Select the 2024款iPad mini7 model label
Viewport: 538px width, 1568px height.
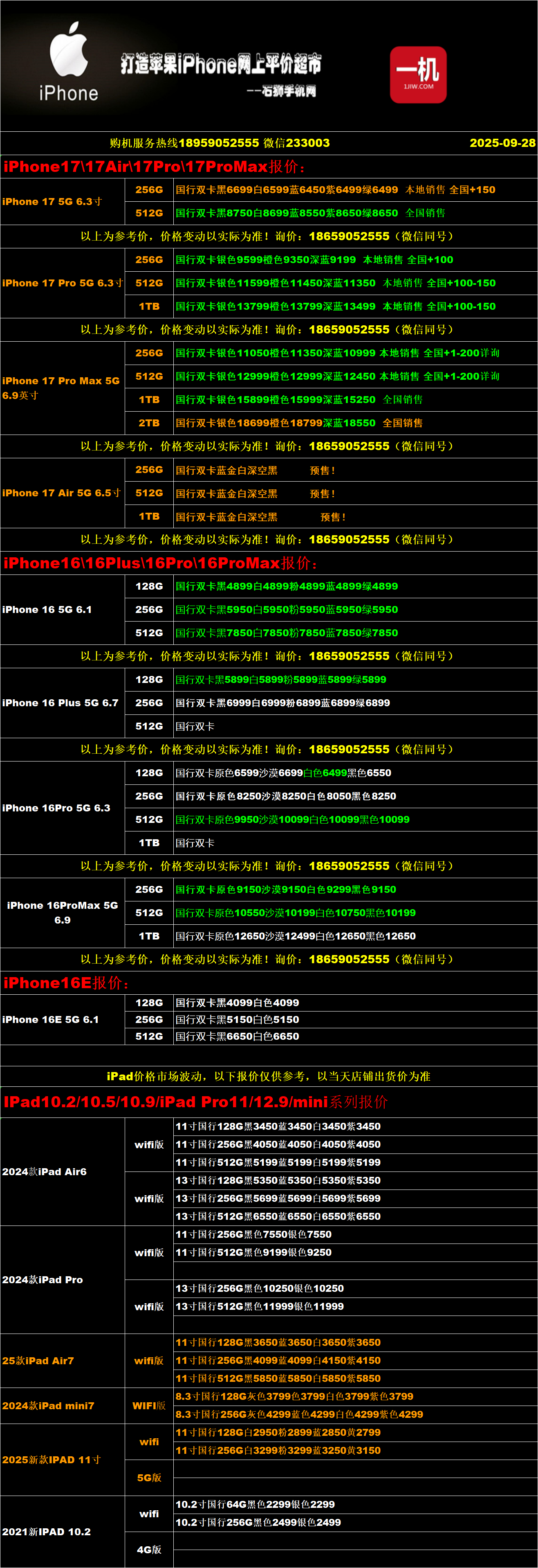pyautogui.click(x=48, y=1406)
